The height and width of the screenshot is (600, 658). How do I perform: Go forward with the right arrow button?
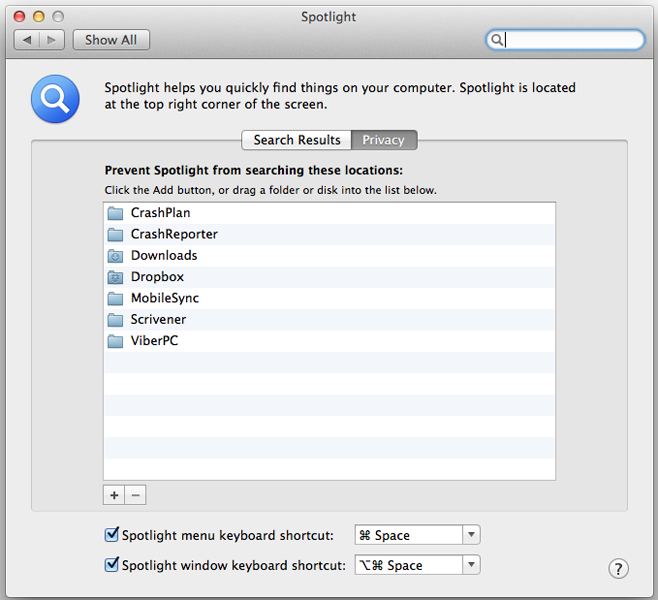click(52, 40)
